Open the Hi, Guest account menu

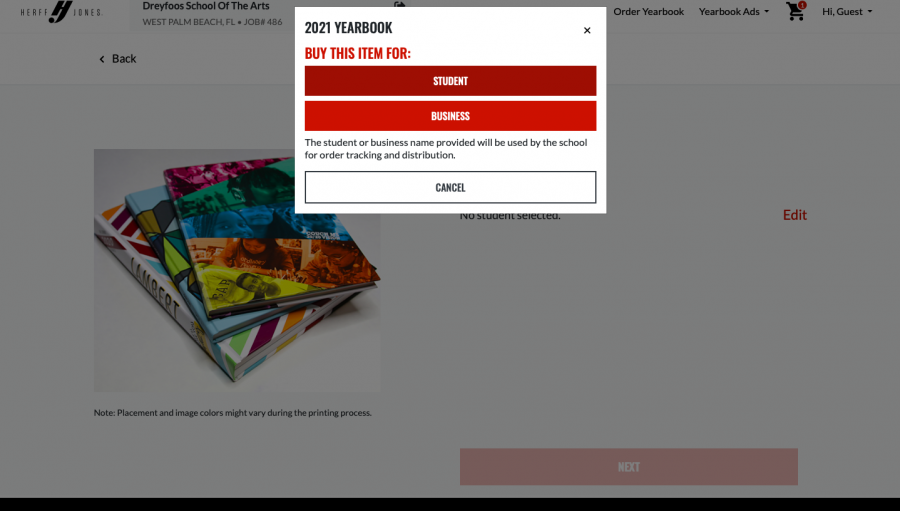[x=847, y=11]
